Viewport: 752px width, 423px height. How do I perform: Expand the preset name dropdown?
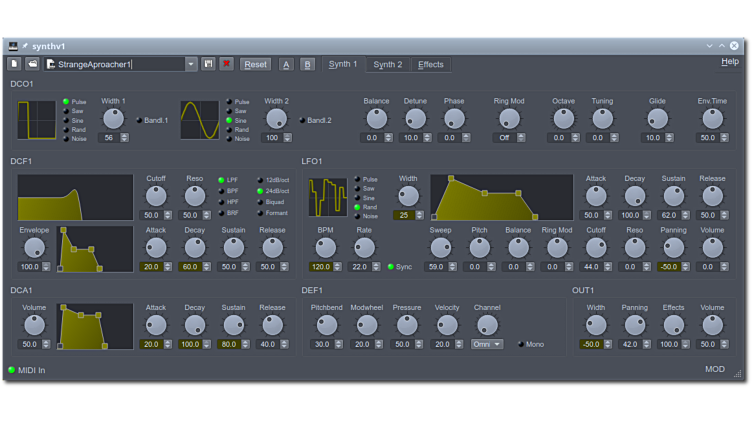click(x=191, y=64)
